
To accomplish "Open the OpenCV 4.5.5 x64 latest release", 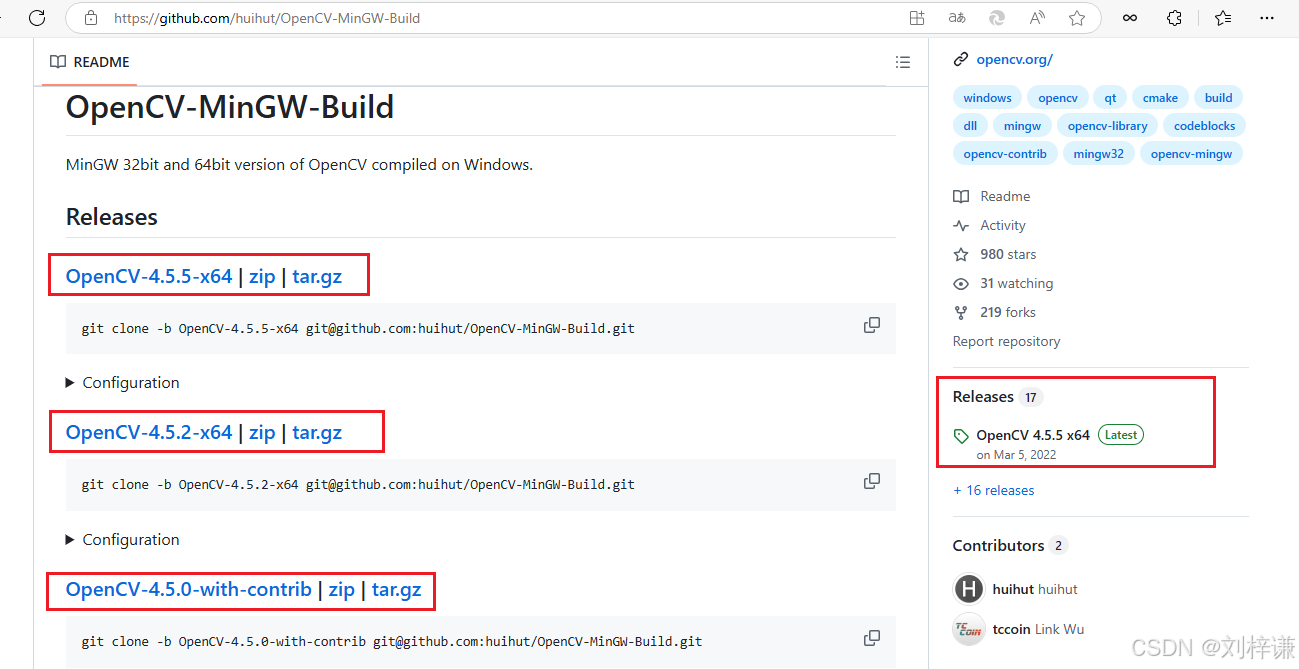I will (1033, 435).
